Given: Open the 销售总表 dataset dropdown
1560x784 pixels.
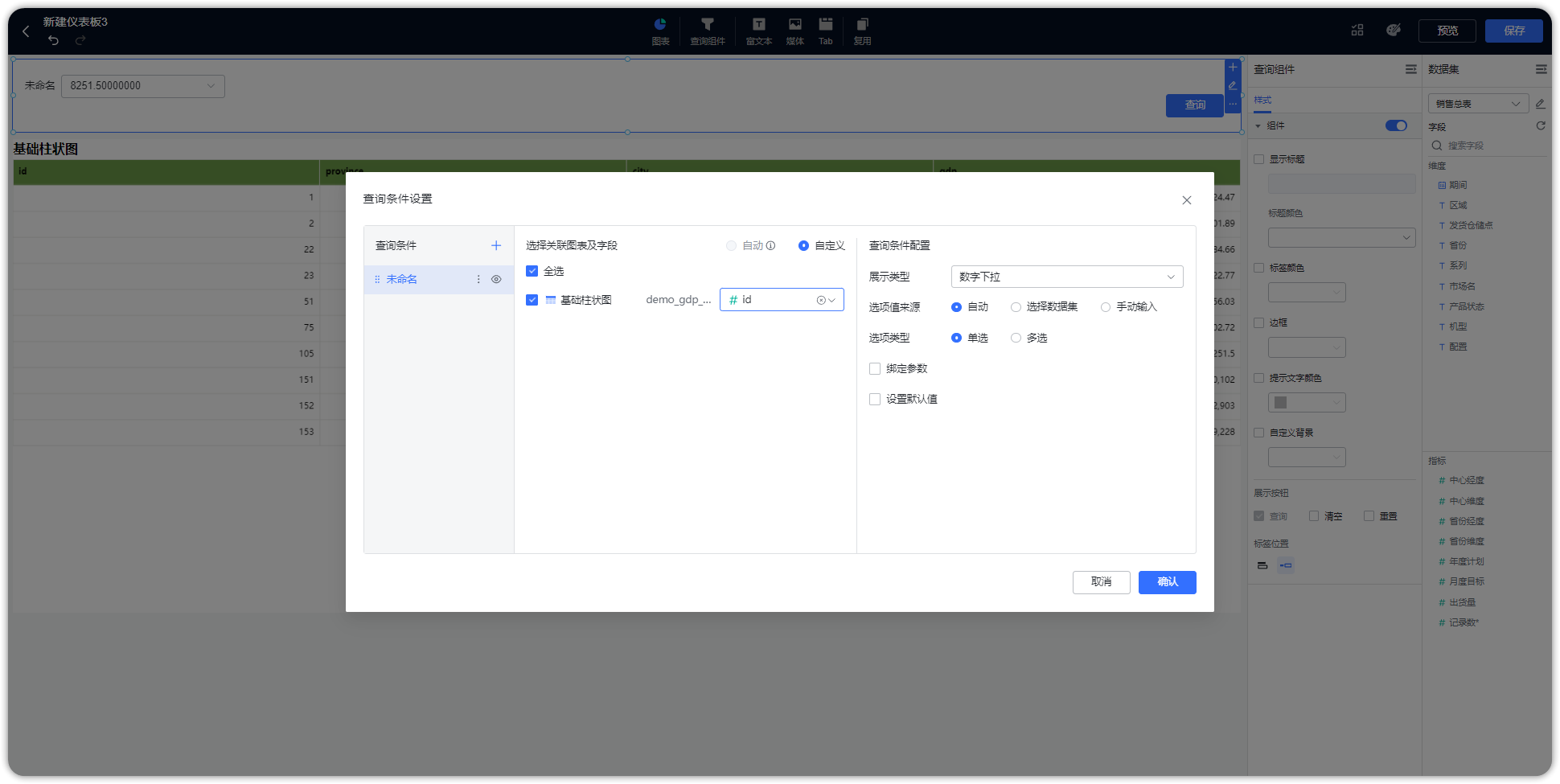Looking at the screenshot, I should pyautogui.click(x=1479, y=104).
